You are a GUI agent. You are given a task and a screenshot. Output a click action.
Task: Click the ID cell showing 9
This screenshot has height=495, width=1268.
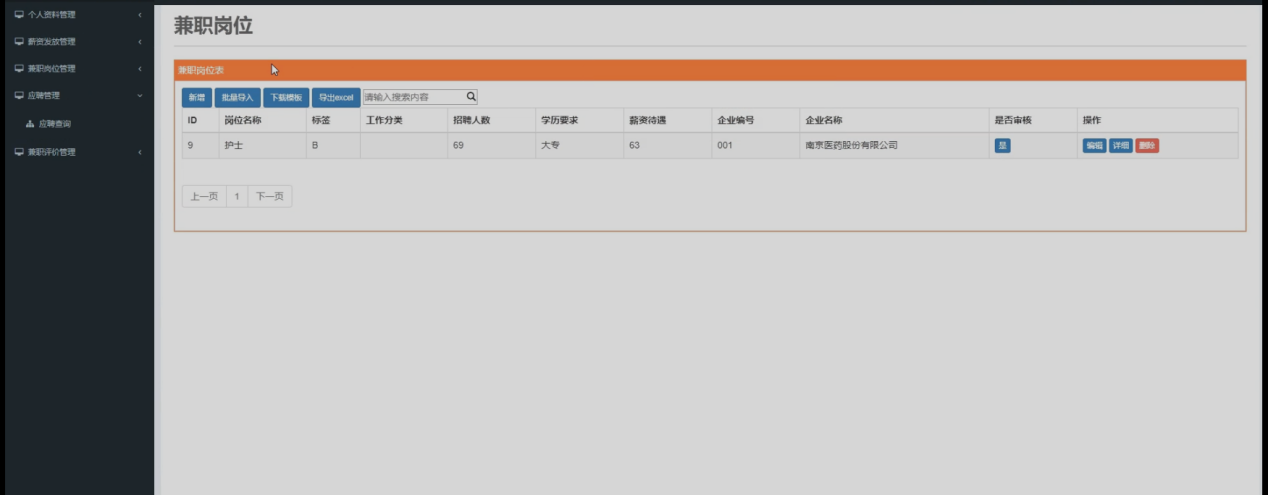[x=201, y=145]
